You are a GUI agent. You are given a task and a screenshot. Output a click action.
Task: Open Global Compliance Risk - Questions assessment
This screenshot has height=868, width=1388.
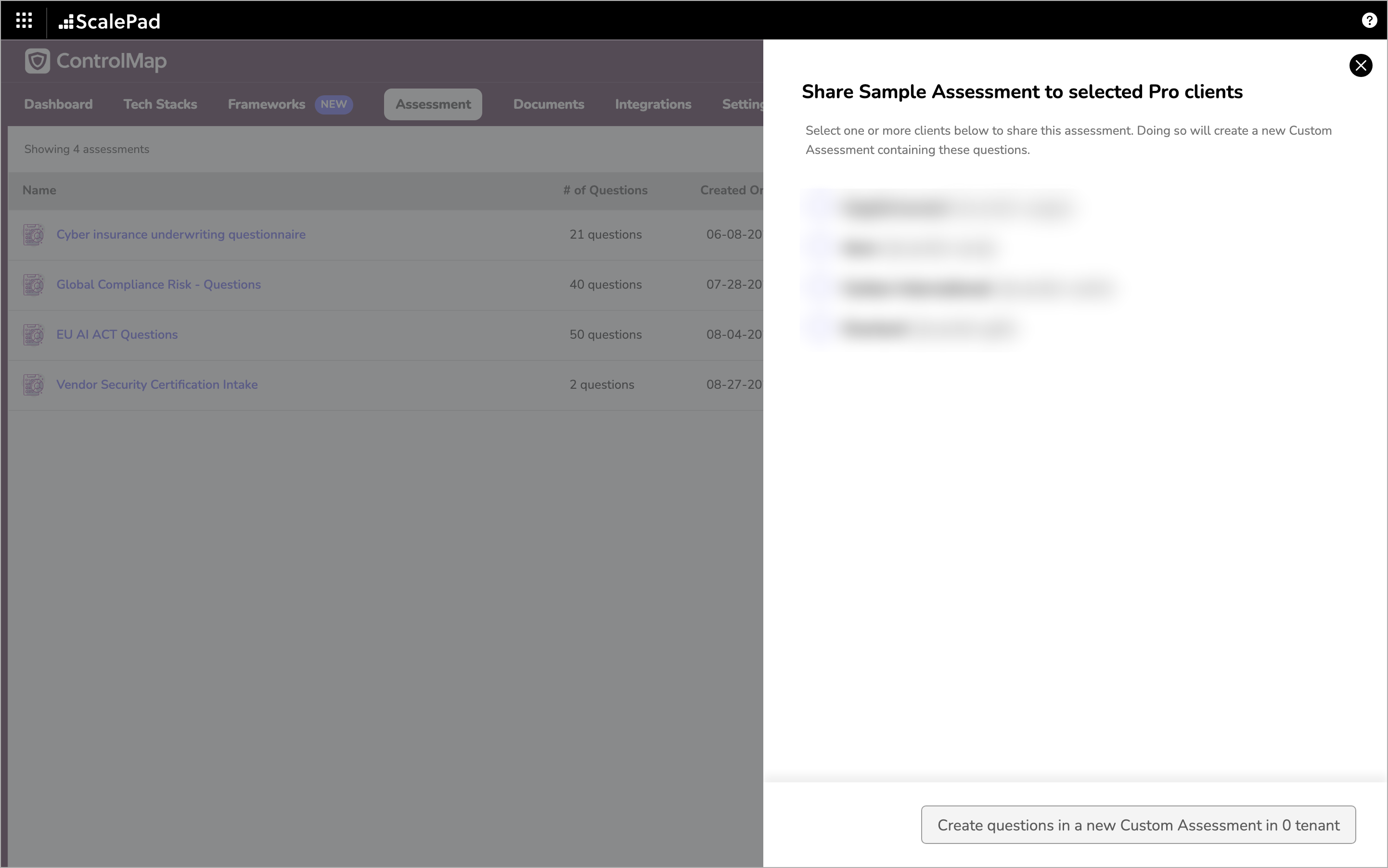pyautogui.click(x=158, y=285)
